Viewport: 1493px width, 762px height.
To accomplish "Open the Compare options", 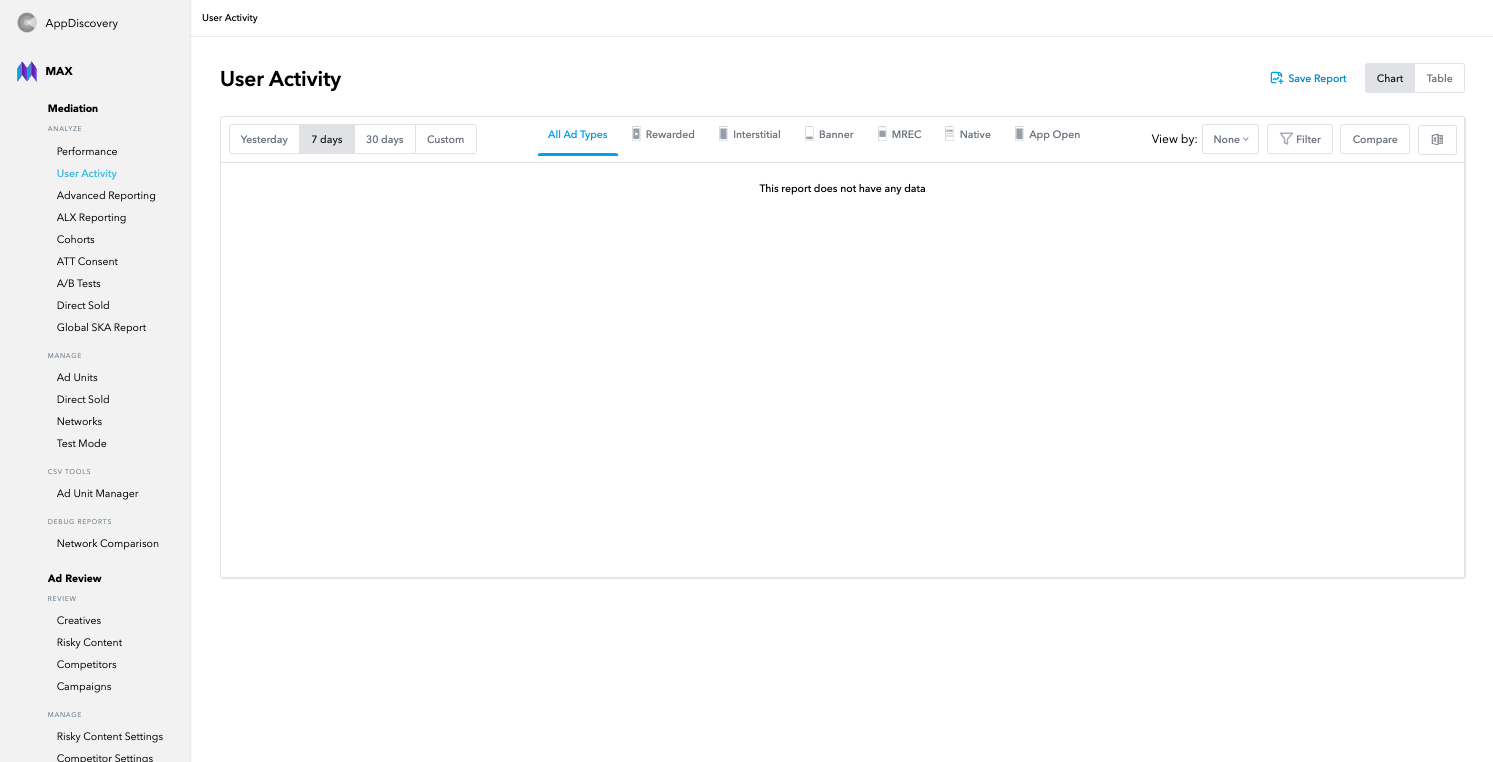I will (x=1374, y=139).
